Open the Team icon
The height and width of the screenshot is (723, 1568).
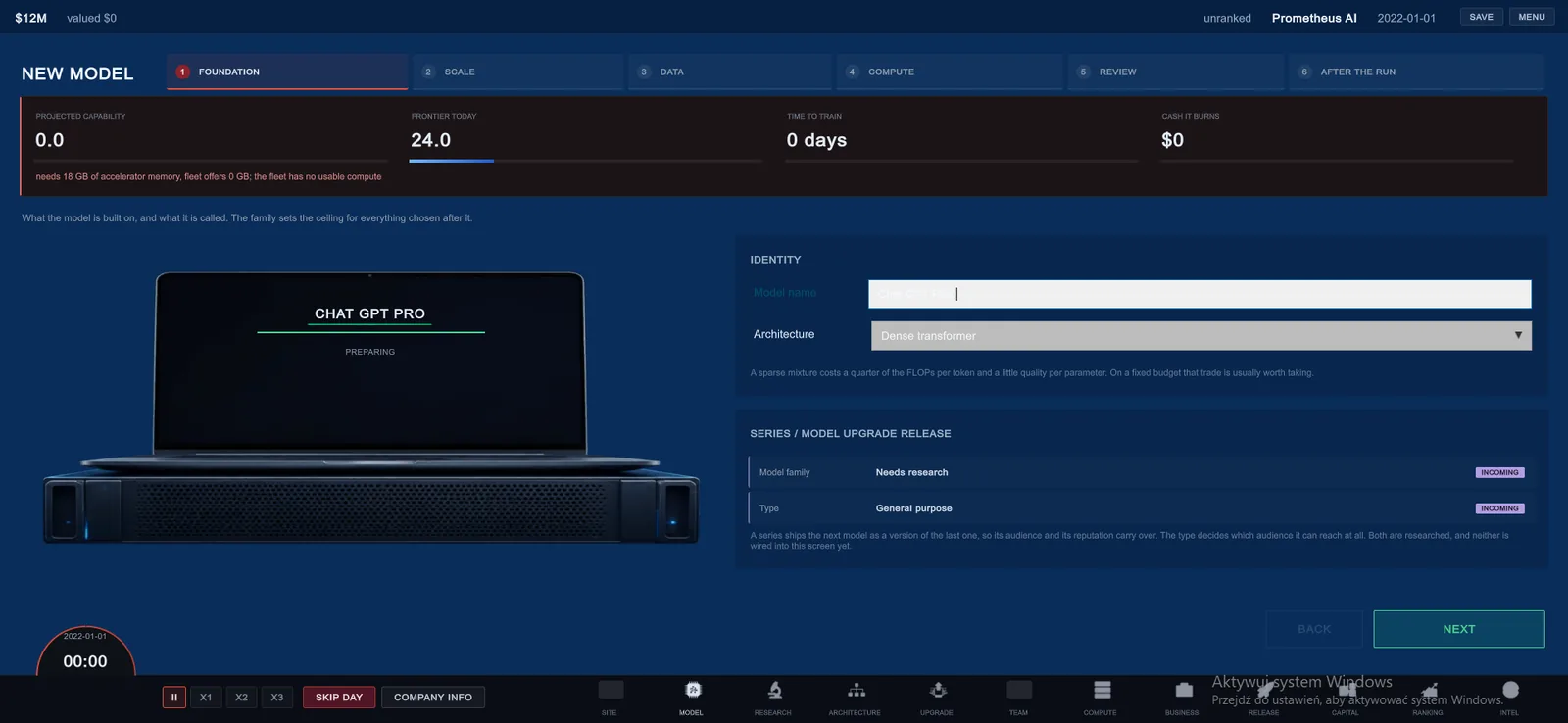coord(1019,690)
